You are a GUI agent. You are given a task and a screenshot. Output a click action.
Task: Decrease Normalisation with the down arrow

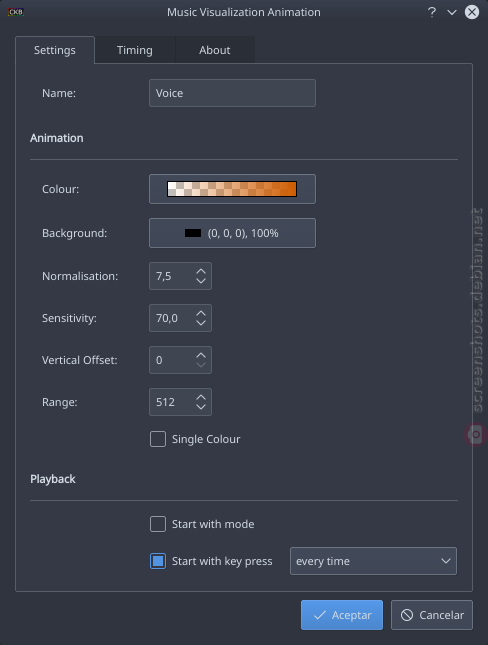pyautogui.click(x=201, y=281)
